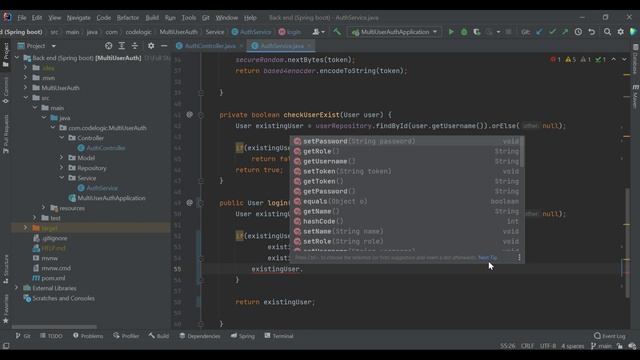This screenshot has width=640, height=360.
Task: Expand the resources folder
Action: [44, 208]
